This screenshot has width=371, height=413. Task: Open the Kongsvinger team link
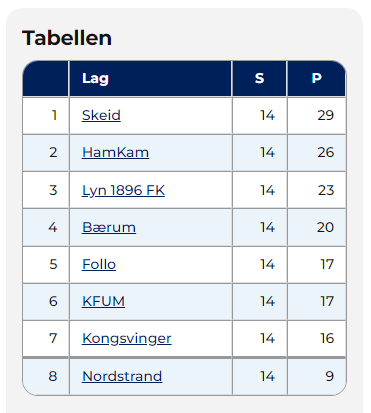127,339
